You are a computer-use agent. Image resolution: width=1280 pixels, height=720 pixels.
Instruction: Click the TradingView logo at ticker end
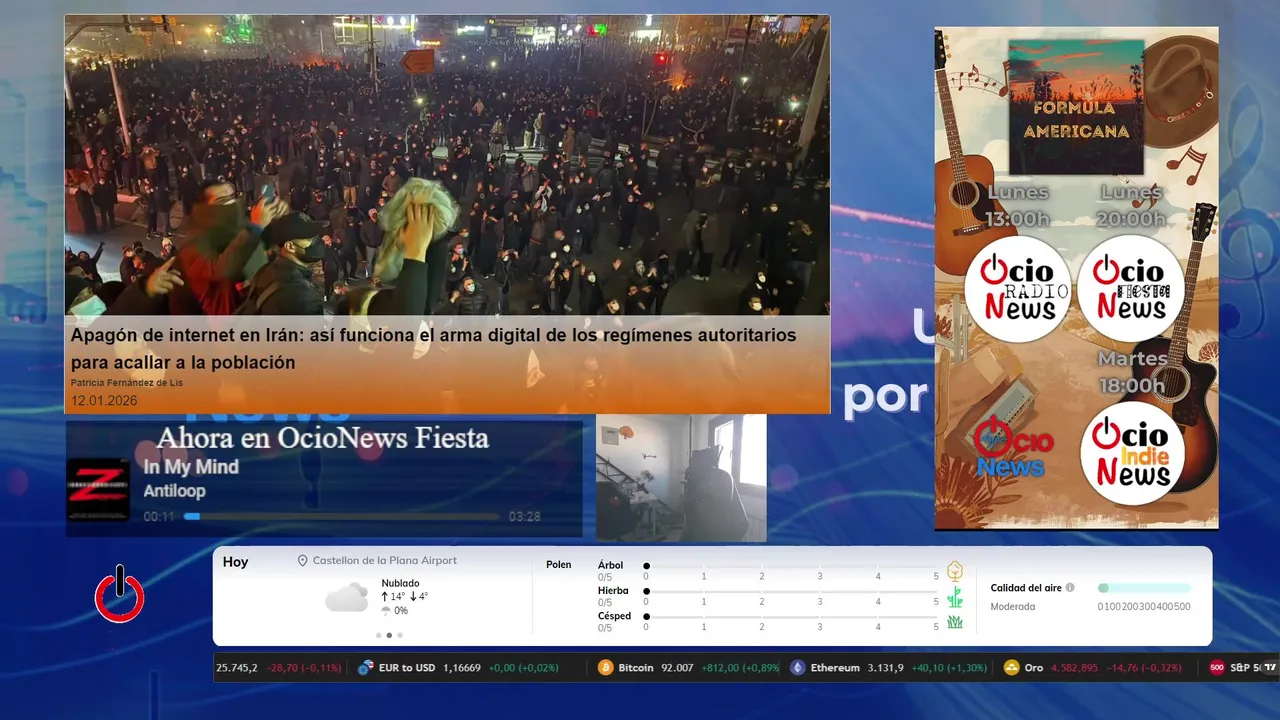[1270, 667]
